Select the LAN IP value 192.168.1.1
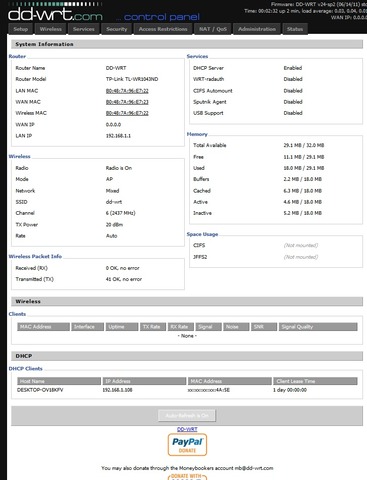This screenshot has width=367, height=480. tap(118, 136)
